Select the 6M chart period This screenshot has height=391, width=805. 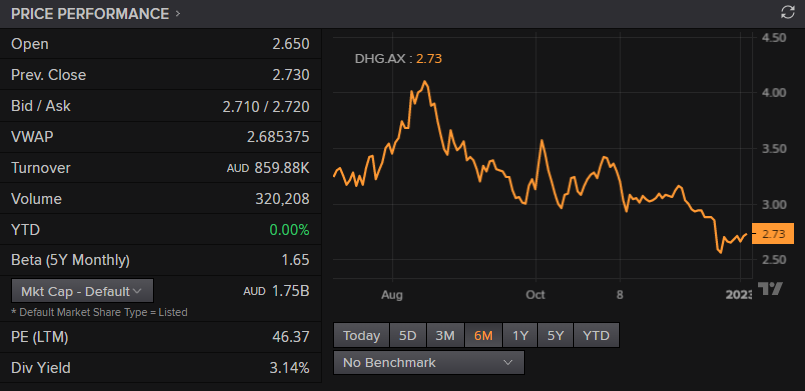(x=483, y=336)
